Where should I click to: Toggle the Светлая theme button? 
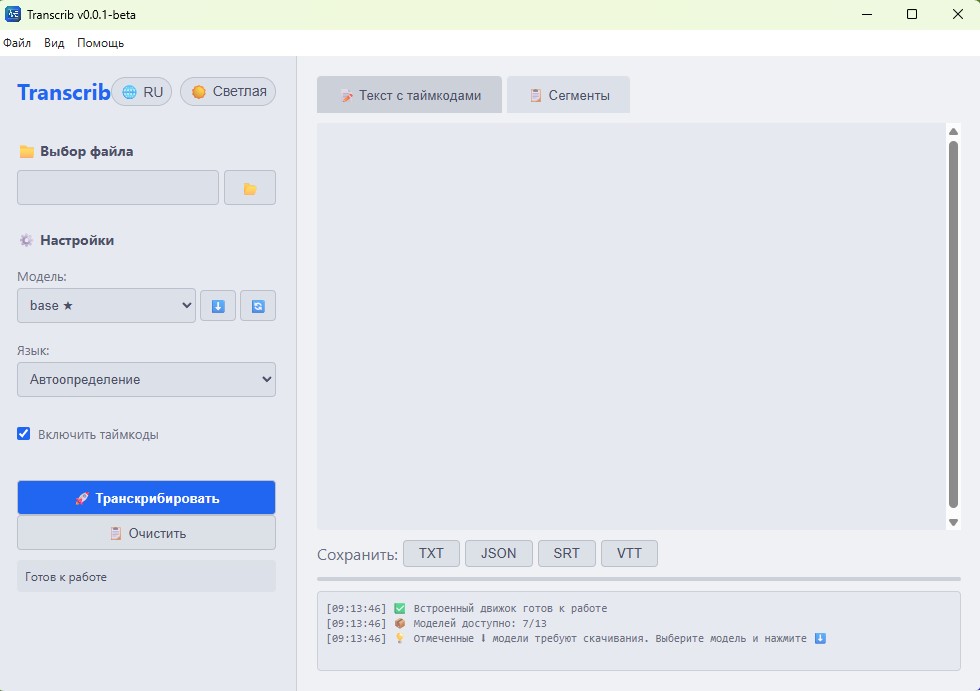pos(228,92)
